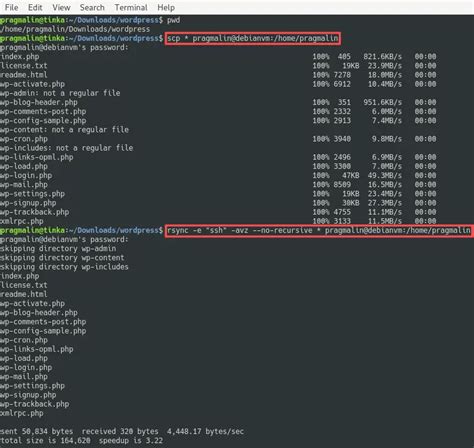Click the password prompt below the rsync command

(64, 239)
